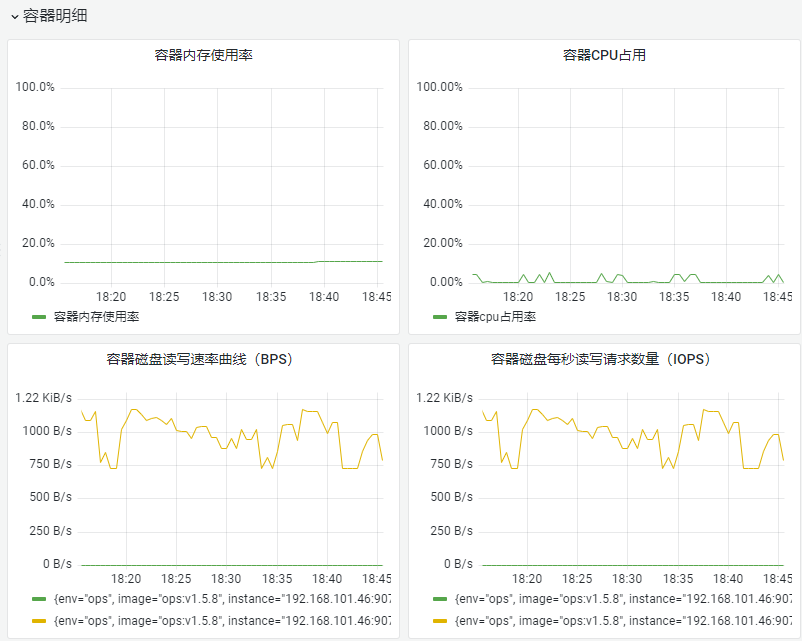
Task: Click yellow series swatch in BPS panel legend
Action: [39, 621]
